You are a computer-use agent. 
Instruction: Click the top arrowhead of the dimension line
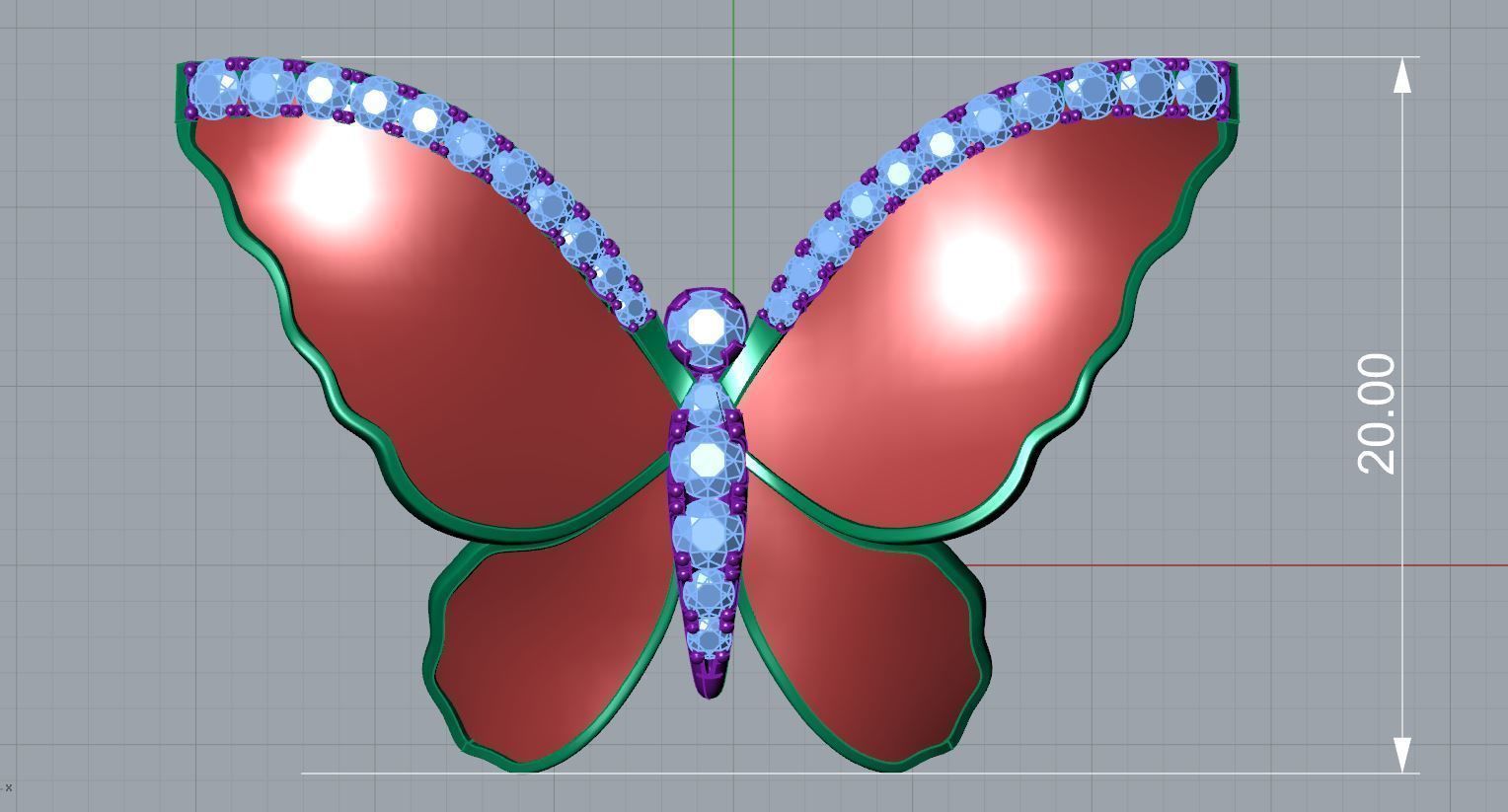1402,76
